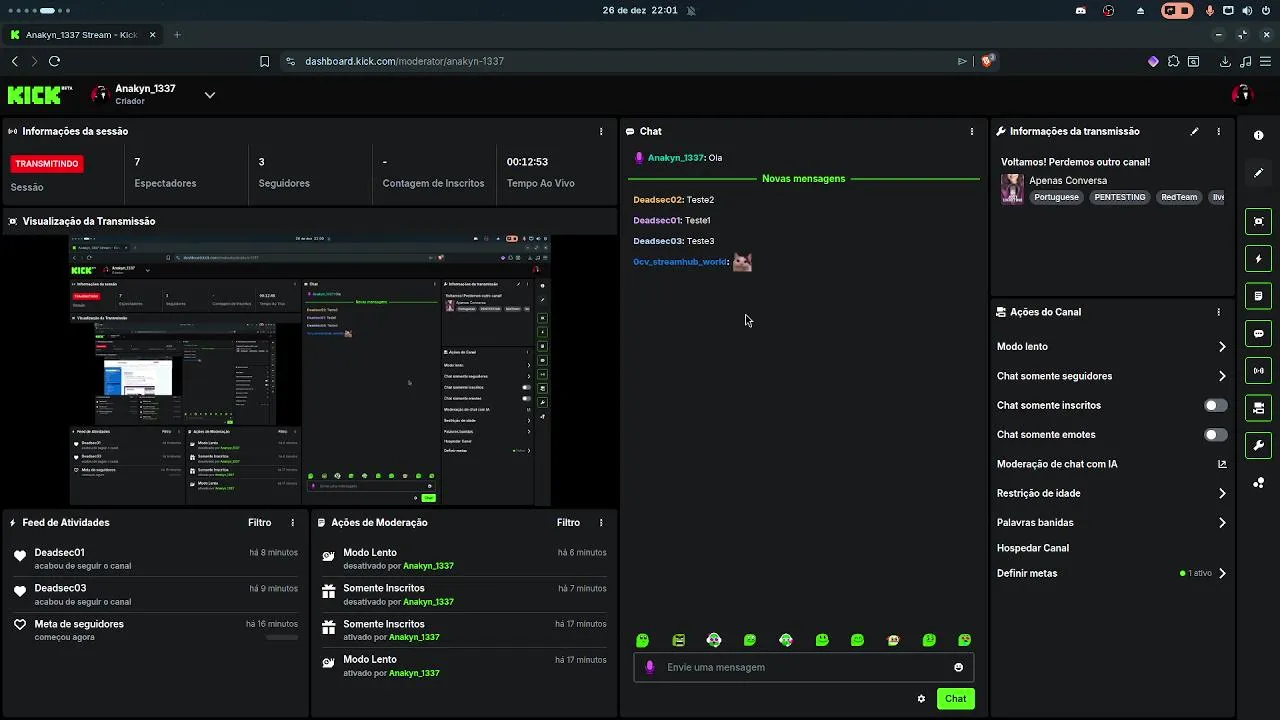Click the Deadsec03 follow activity entry
Image resolution: width=1280 pixels, height=720 pixels.
tap(155, 594)
